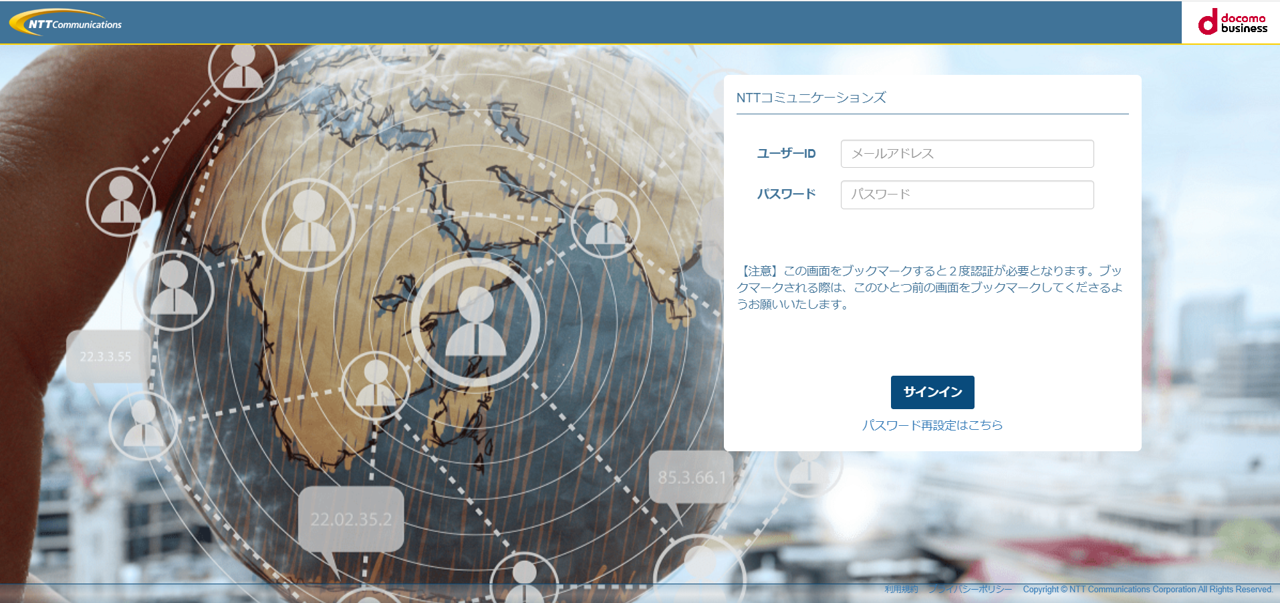The image size is (1280, 603).
Task: Open the 利用規約 footer link
Action: coord(901,590)
